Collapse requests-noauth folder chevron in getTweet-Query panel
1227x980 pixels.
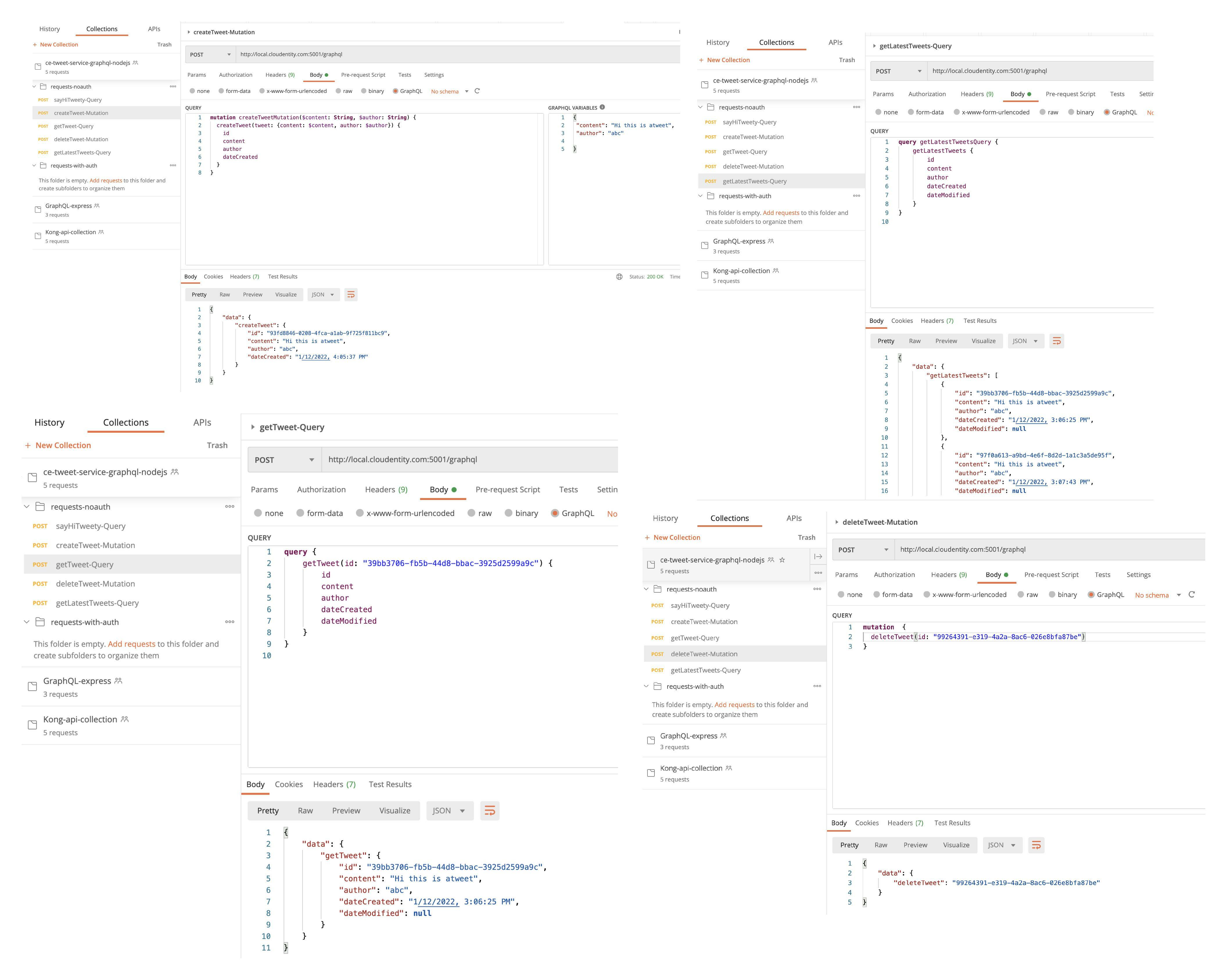click(27, 506)
